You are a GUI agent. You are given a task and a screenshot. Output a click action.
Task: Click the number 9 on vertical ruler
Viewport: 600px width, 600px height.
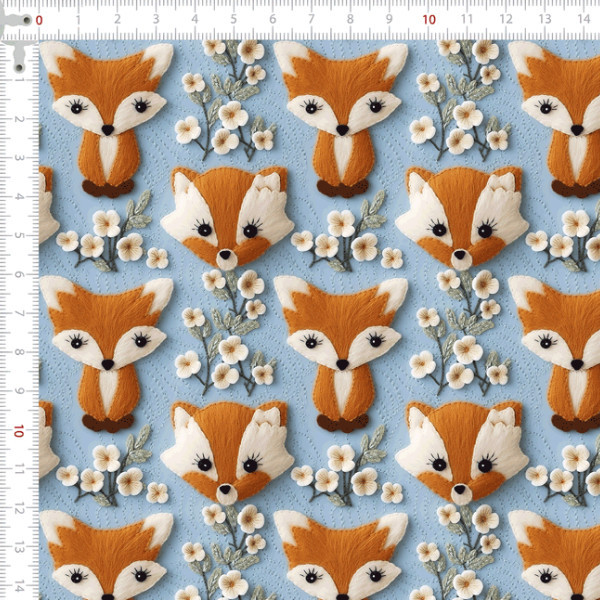[x=19, y=391]
